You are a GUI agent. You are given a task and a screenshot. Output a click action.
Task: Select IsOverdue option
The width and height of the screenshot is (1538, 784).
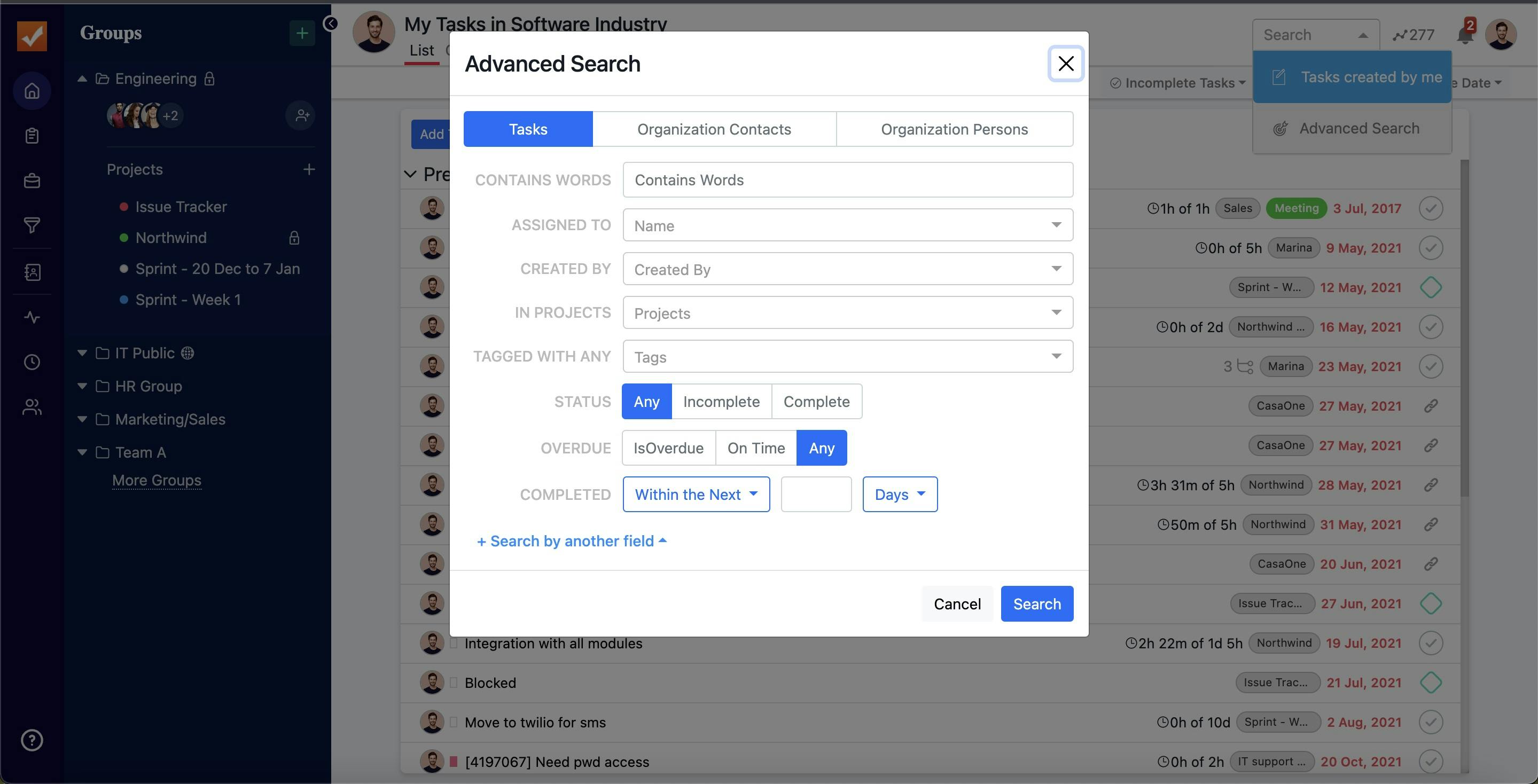point(668,448)
